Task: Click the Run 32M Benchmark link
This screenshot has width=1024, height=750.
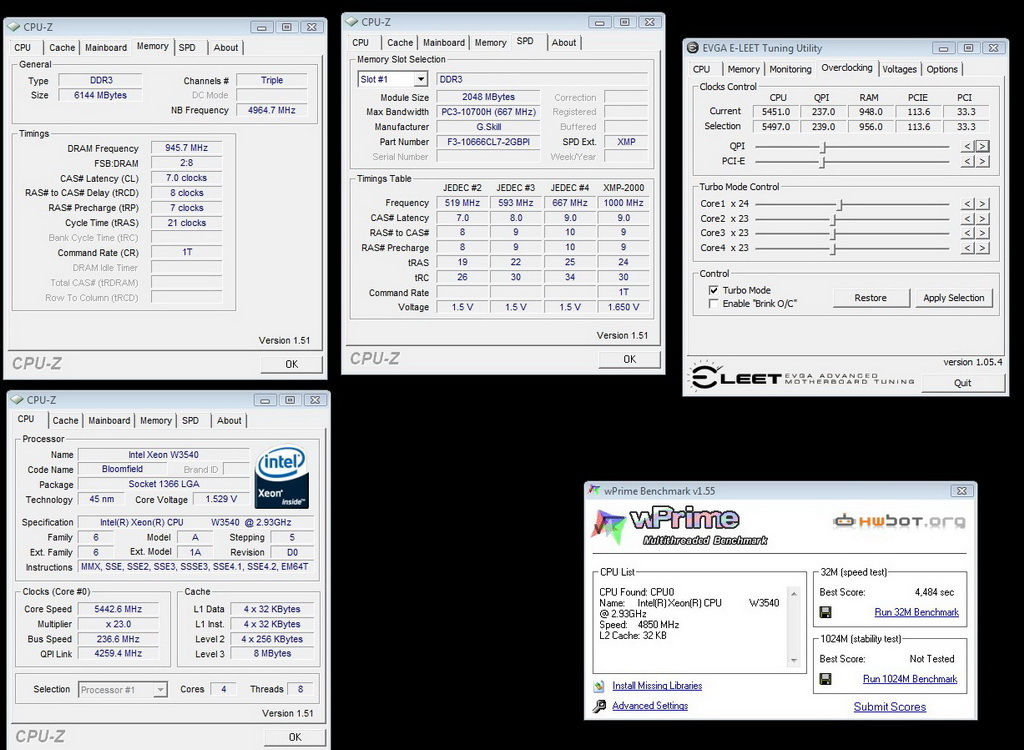Action: pyautogui.click(x=916, y=612)
